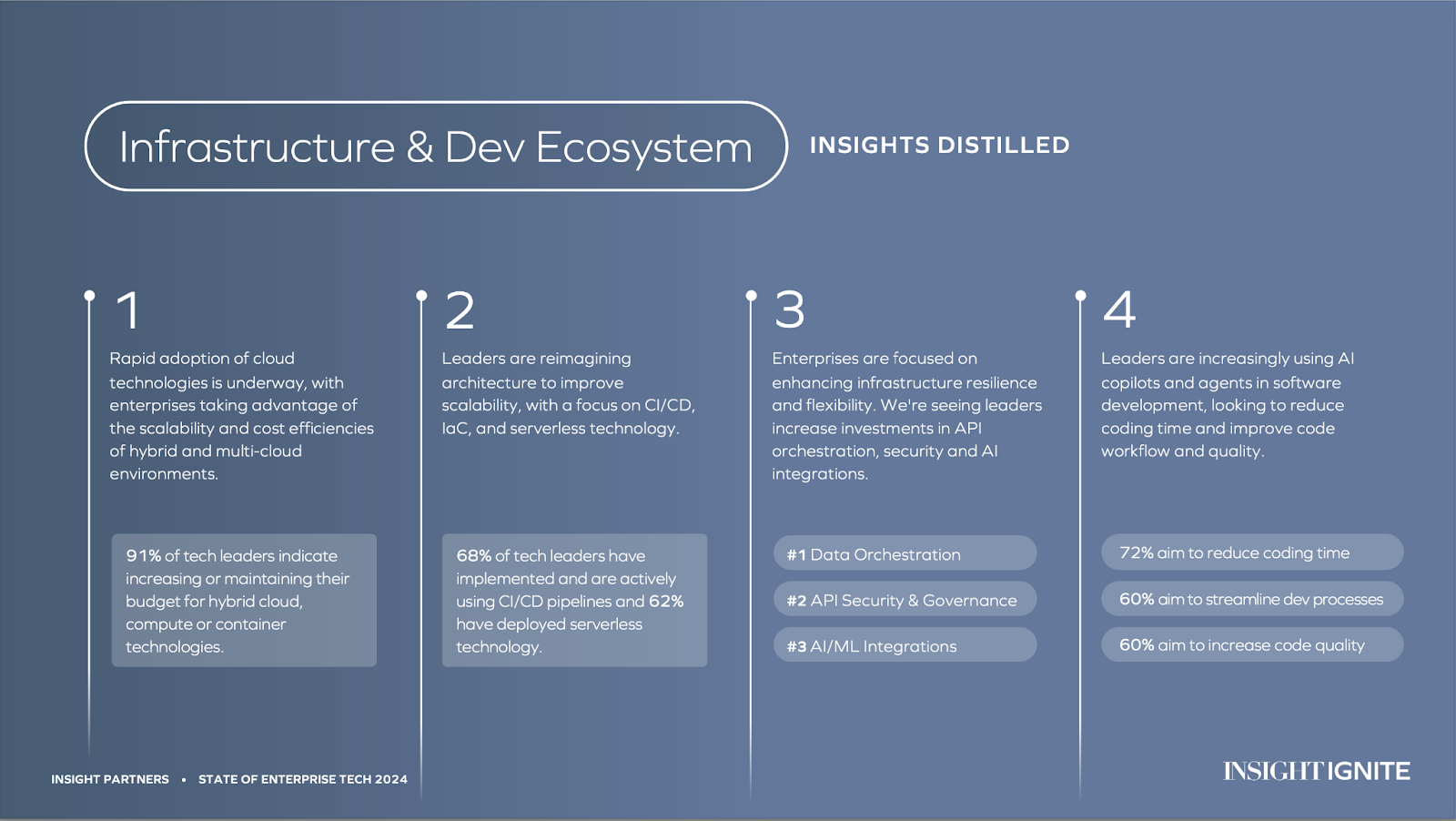This screenshot has width=1456, height=821.
Task: Click the 72% aim to reduce coding time pill
Action: click(x=1251, y=552)
